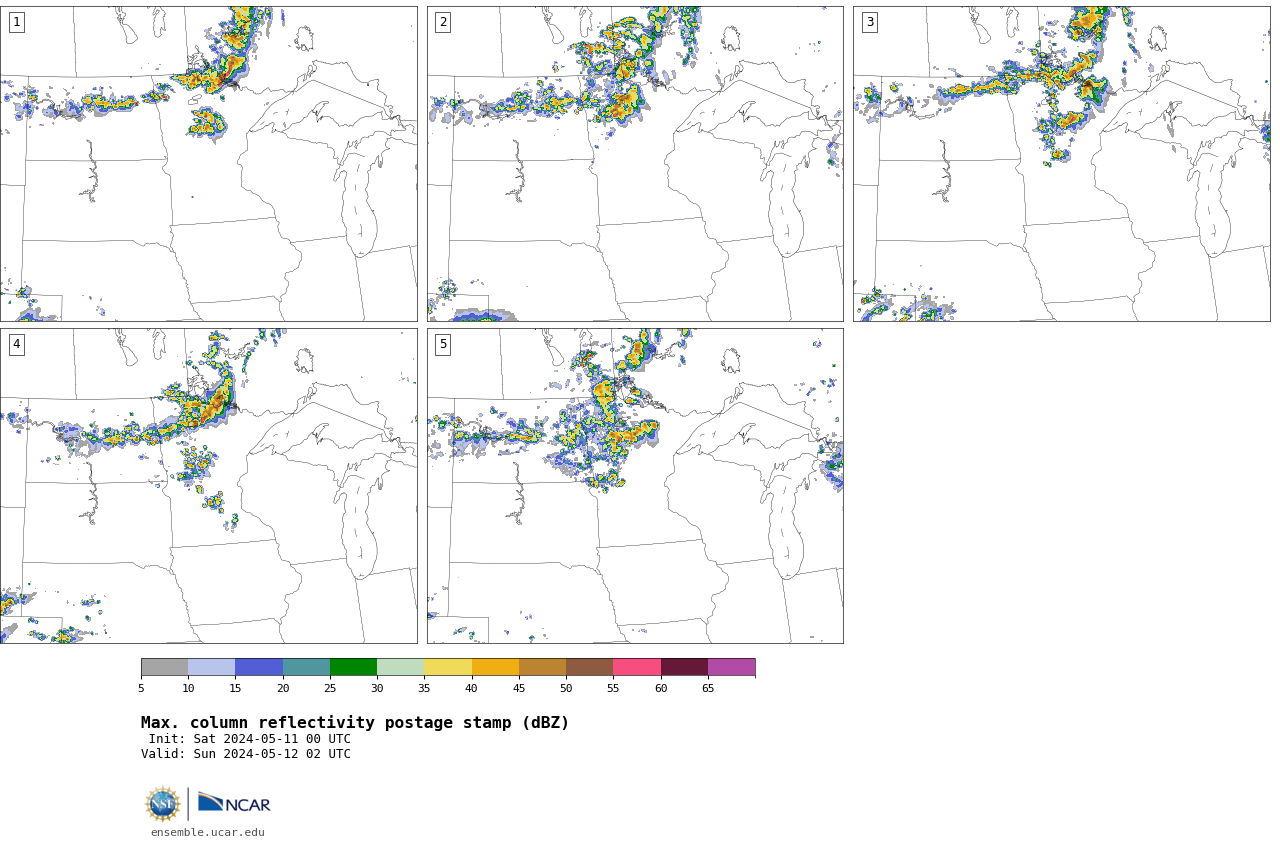Screen dimensions: 1280x844
Task: Click the boxed number label 2
Action: [x=443, y=22]
